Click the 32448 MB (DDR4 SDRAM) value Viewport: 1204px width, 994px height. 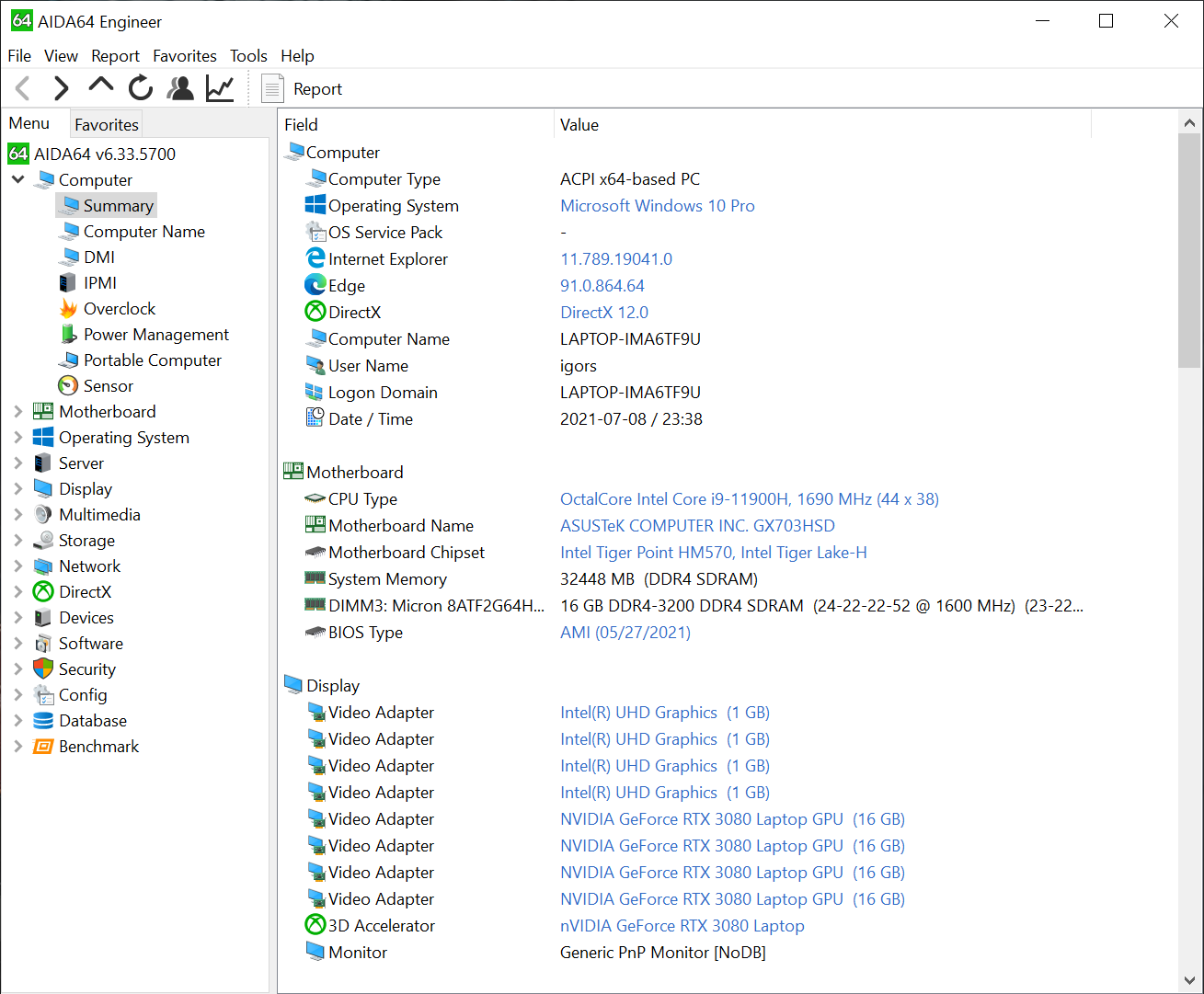pos(659,579)
